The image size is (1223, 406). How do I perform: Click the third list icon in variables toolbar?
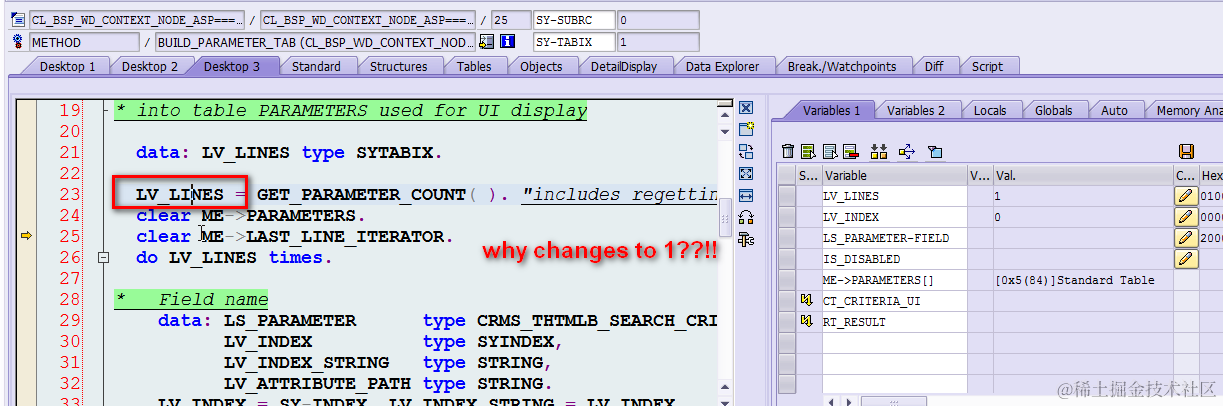(829, 152)
